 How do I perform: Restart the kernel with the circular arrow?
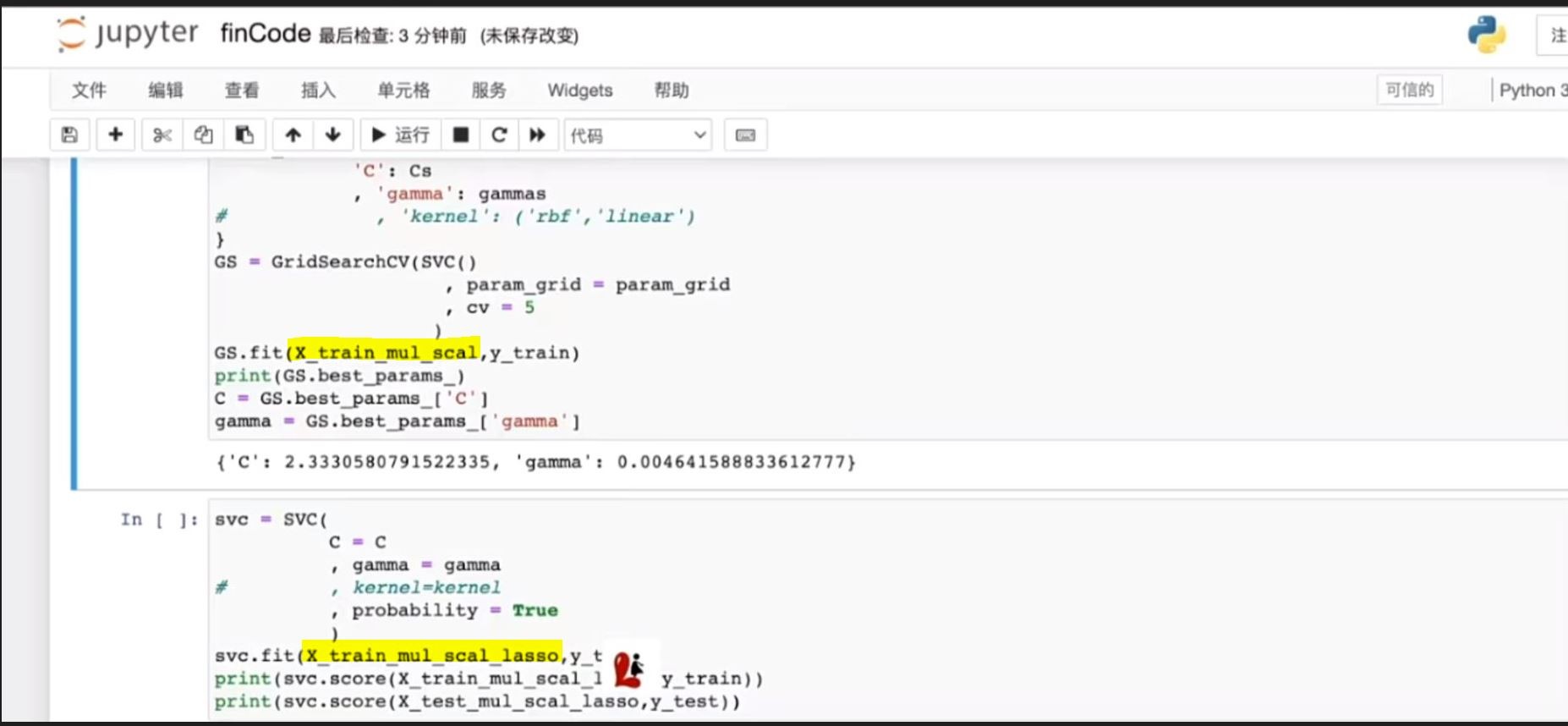tap(499, 135)
